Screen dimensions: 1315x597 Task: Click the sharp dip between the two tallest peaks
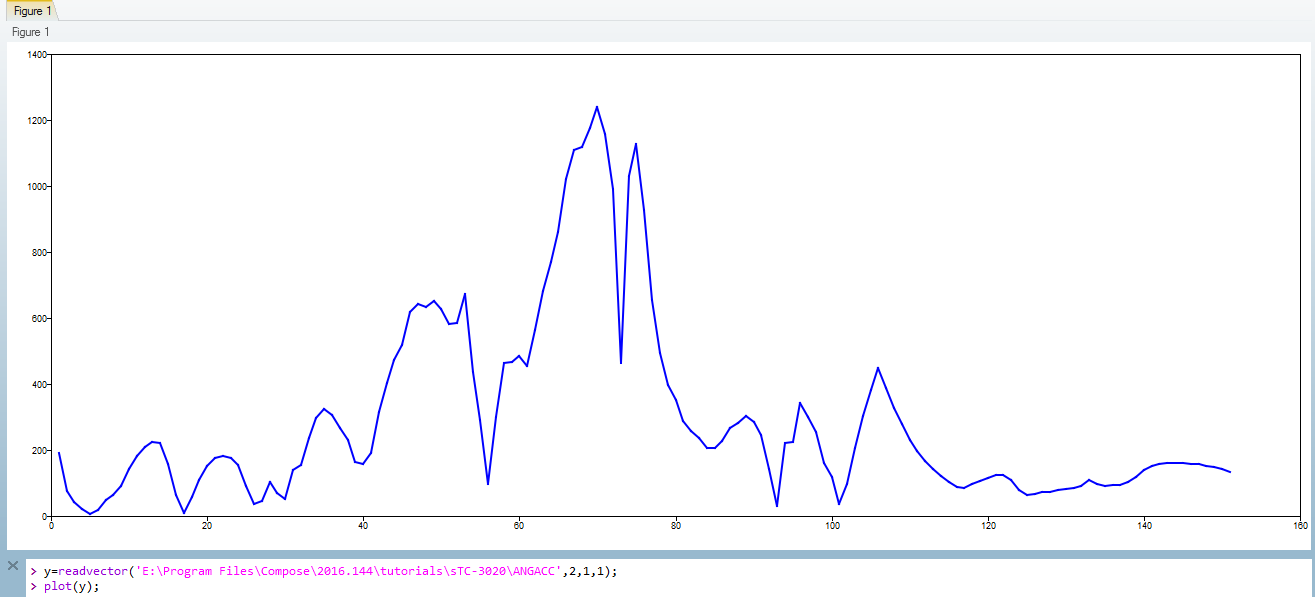(x=621, y=361)
